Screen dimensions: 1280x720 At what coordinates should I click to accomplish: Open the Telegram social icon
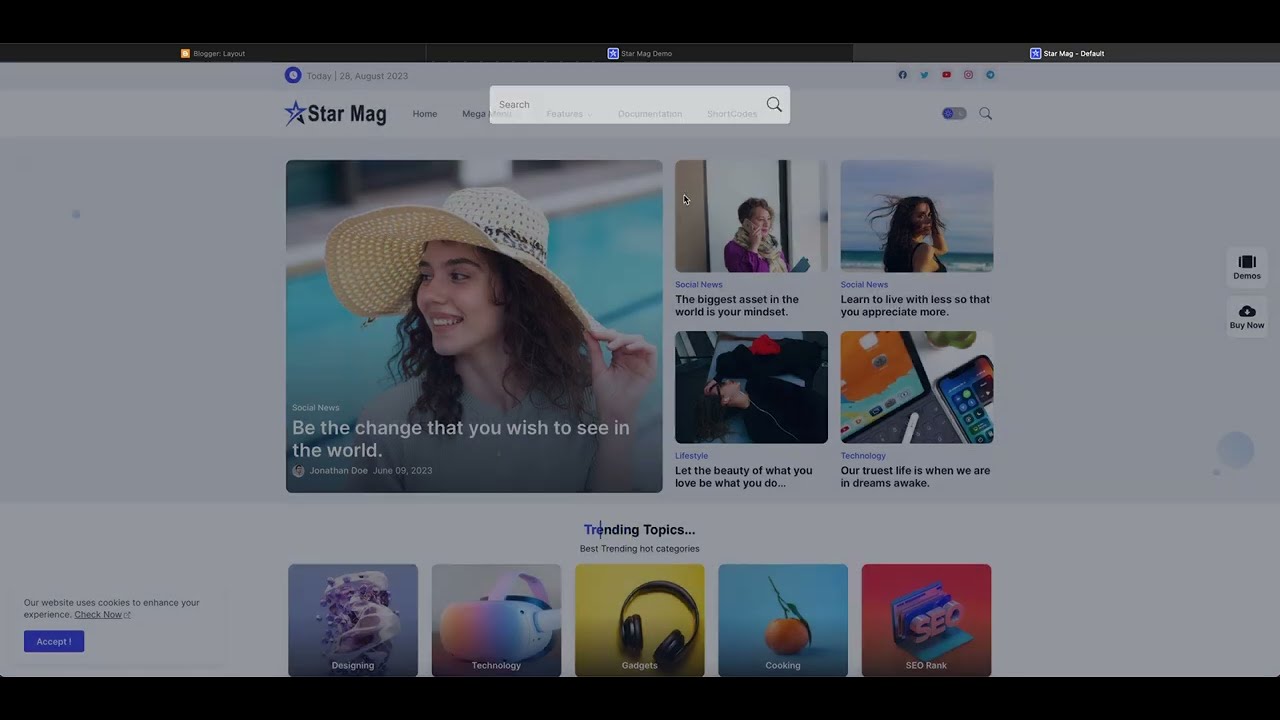tap(990, 75)
